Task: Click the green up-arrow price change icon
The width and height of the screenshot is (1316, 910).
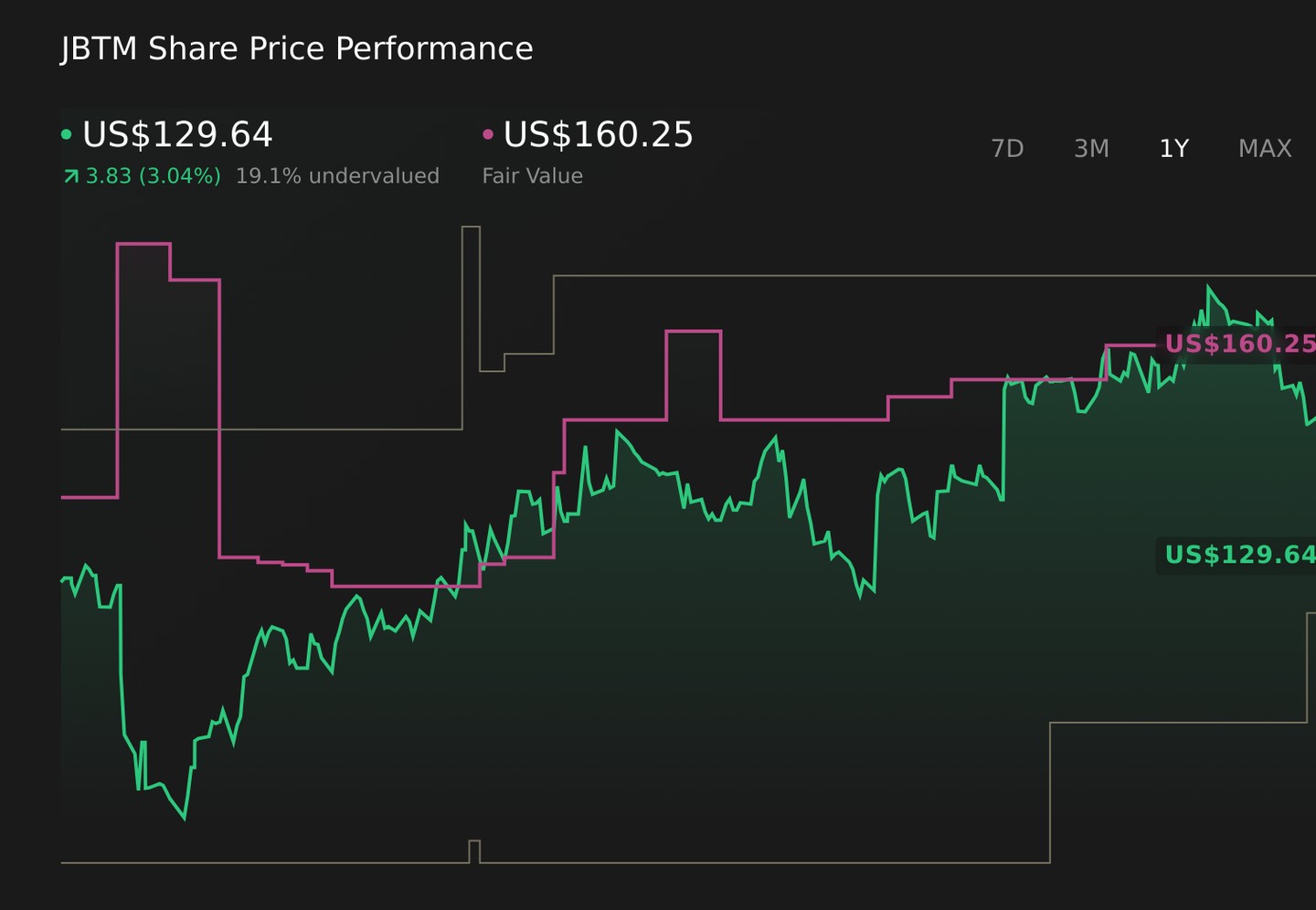Action: pos(70,175)
